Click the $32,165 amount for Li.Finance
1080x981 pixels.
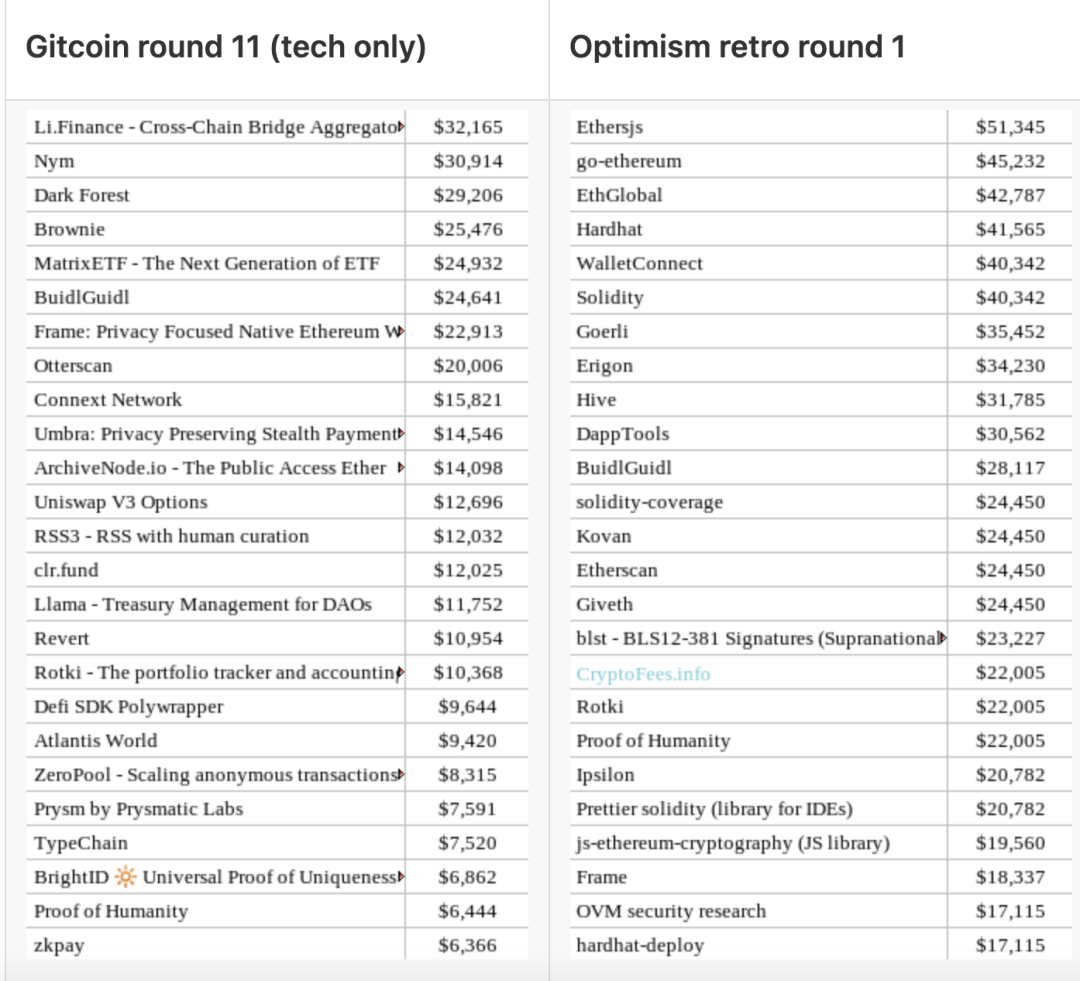[x=467, y=127]
